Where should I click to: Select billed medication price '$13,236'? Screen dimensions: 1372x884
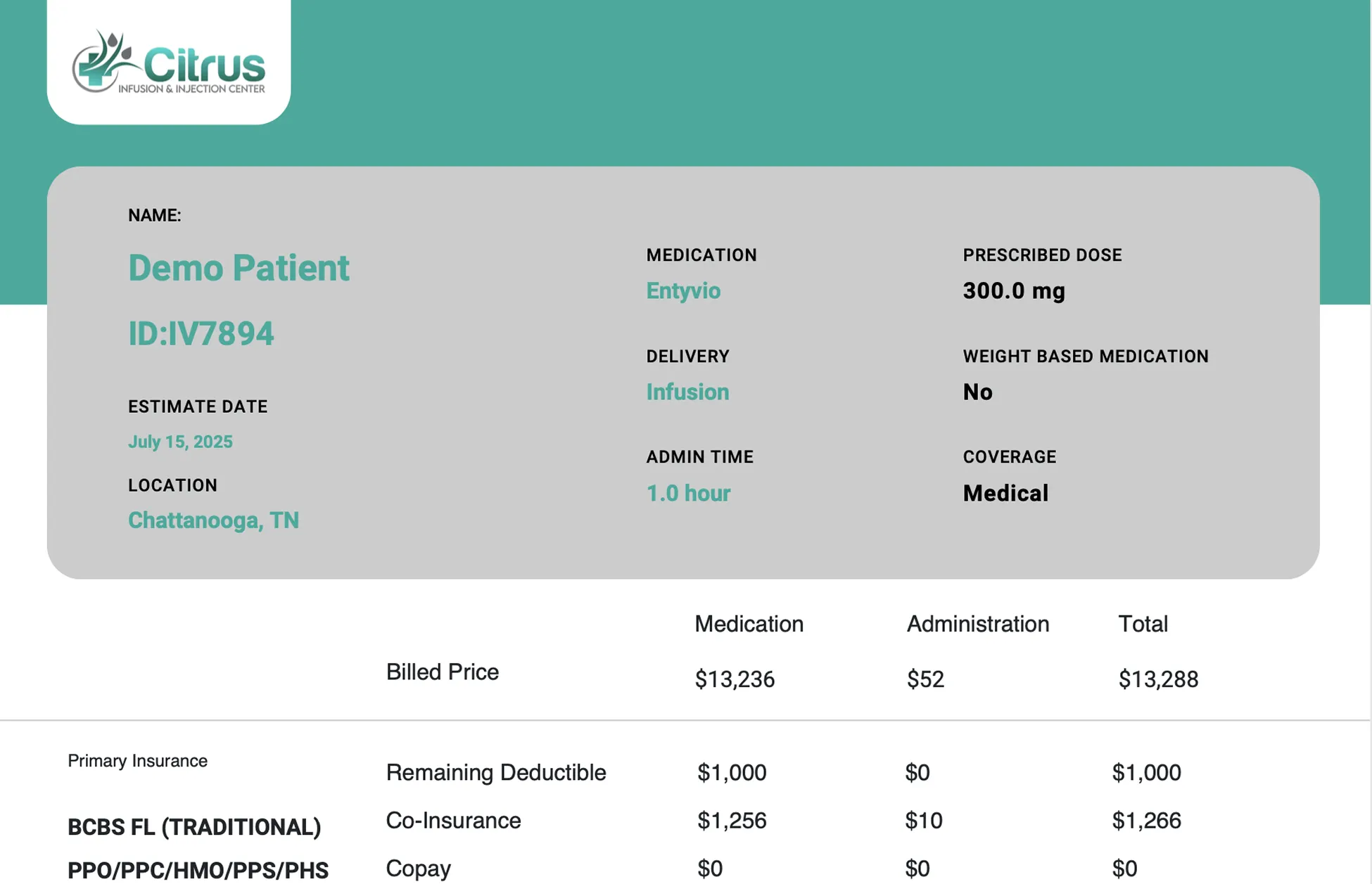click(x=735, y=679)
